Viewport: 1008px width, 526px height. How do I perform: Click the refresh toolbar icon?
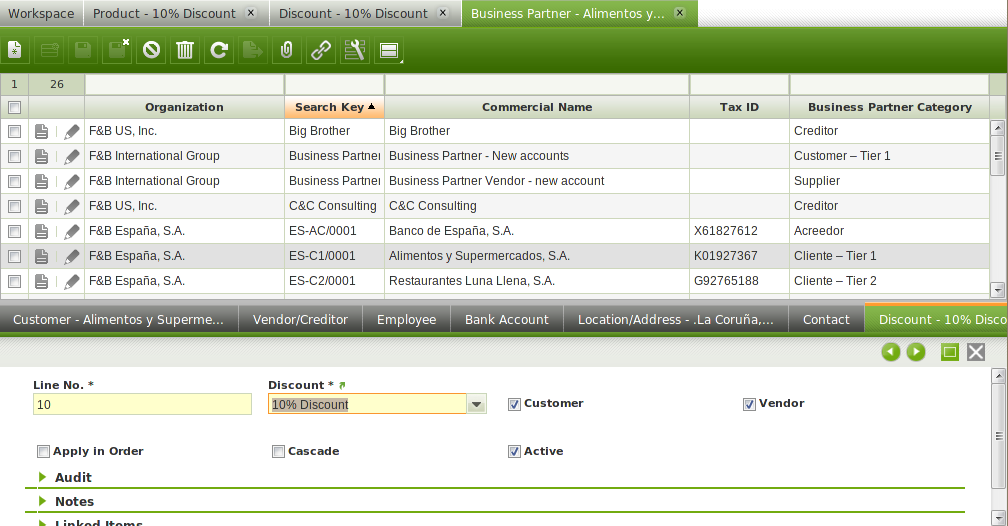point(218,50)
